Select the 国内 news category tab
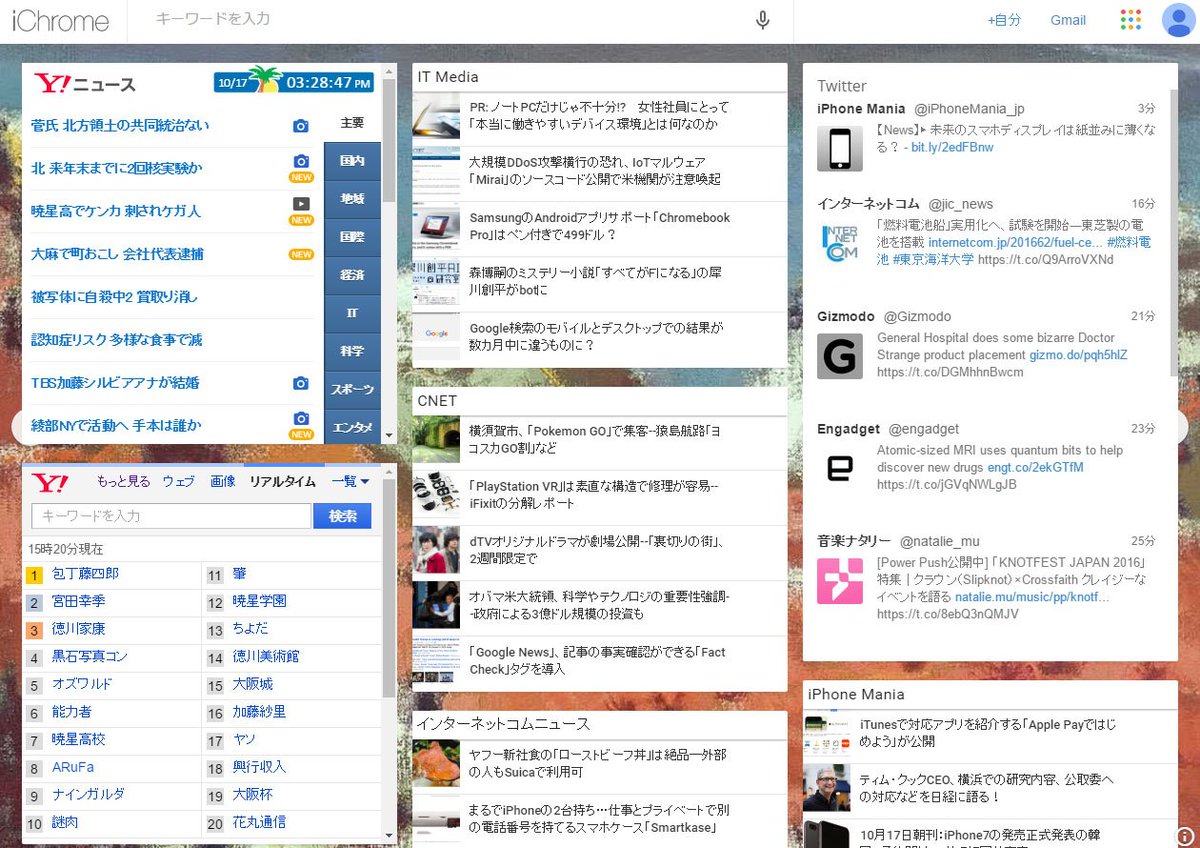The height and width of the screenshot is (848, 1200). tap(352, 161)
